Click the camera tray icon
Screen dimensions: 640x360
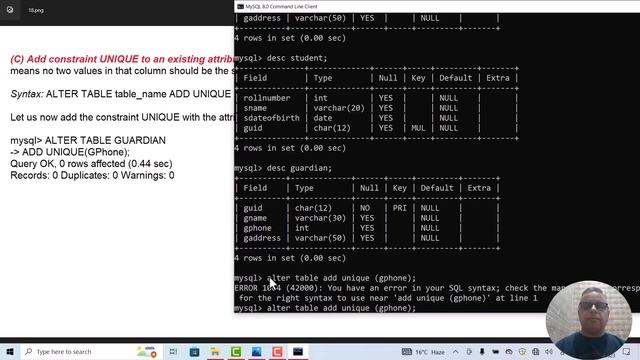495,351
